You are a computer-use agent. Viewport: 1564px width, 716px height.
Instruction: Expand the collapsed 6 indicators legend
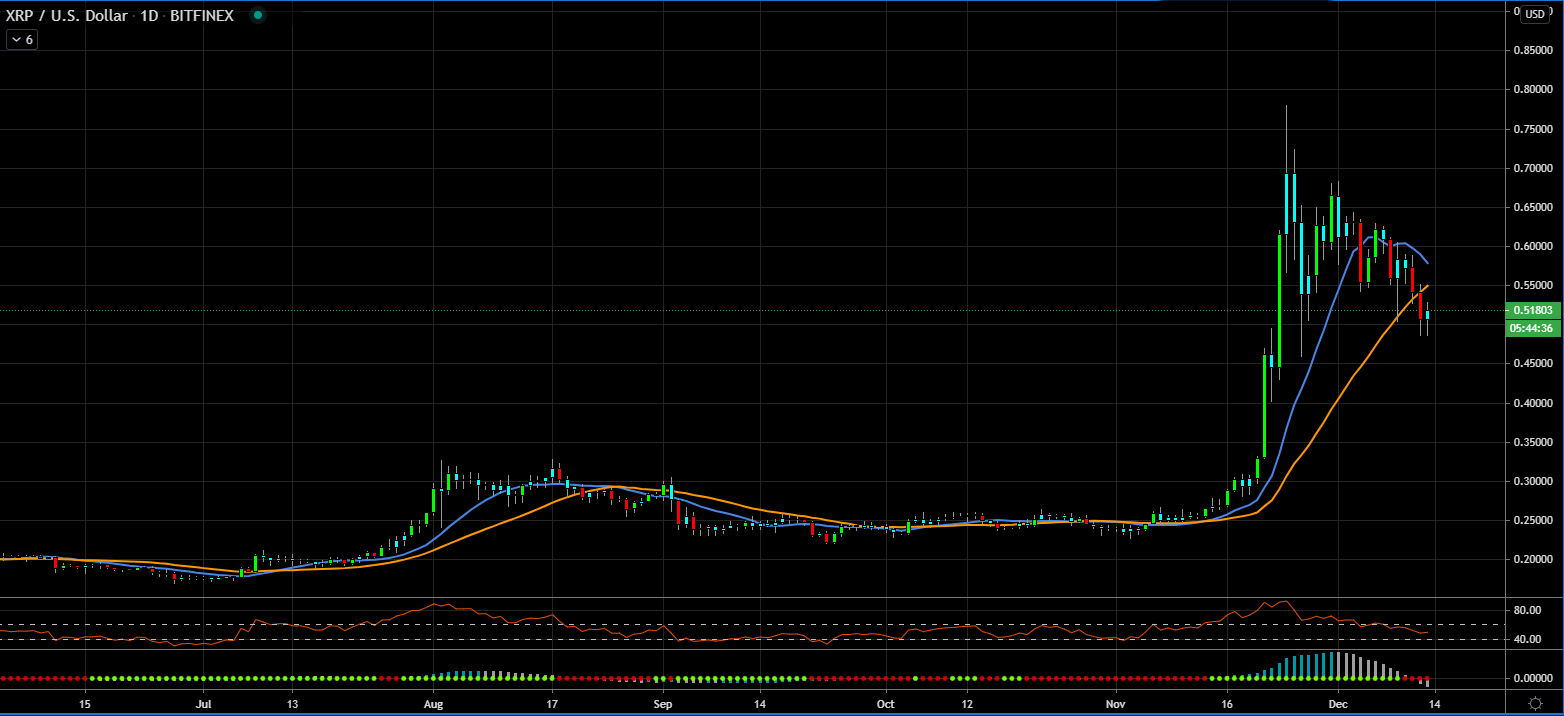coord(21,40)
